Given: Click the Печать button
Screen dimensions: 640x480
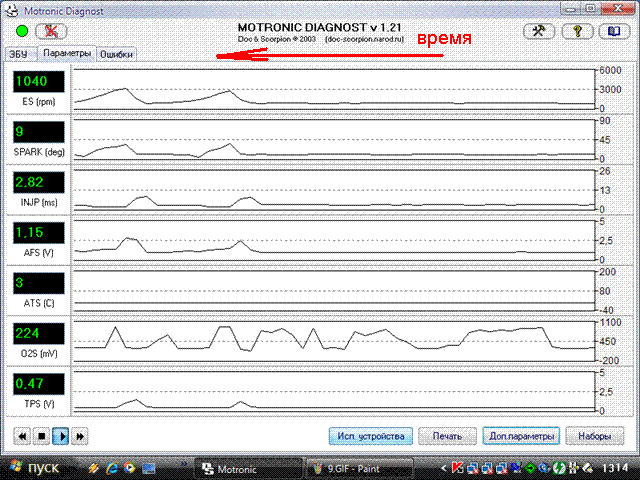Looking at the screenshot, I should click(x=447, y=436).
